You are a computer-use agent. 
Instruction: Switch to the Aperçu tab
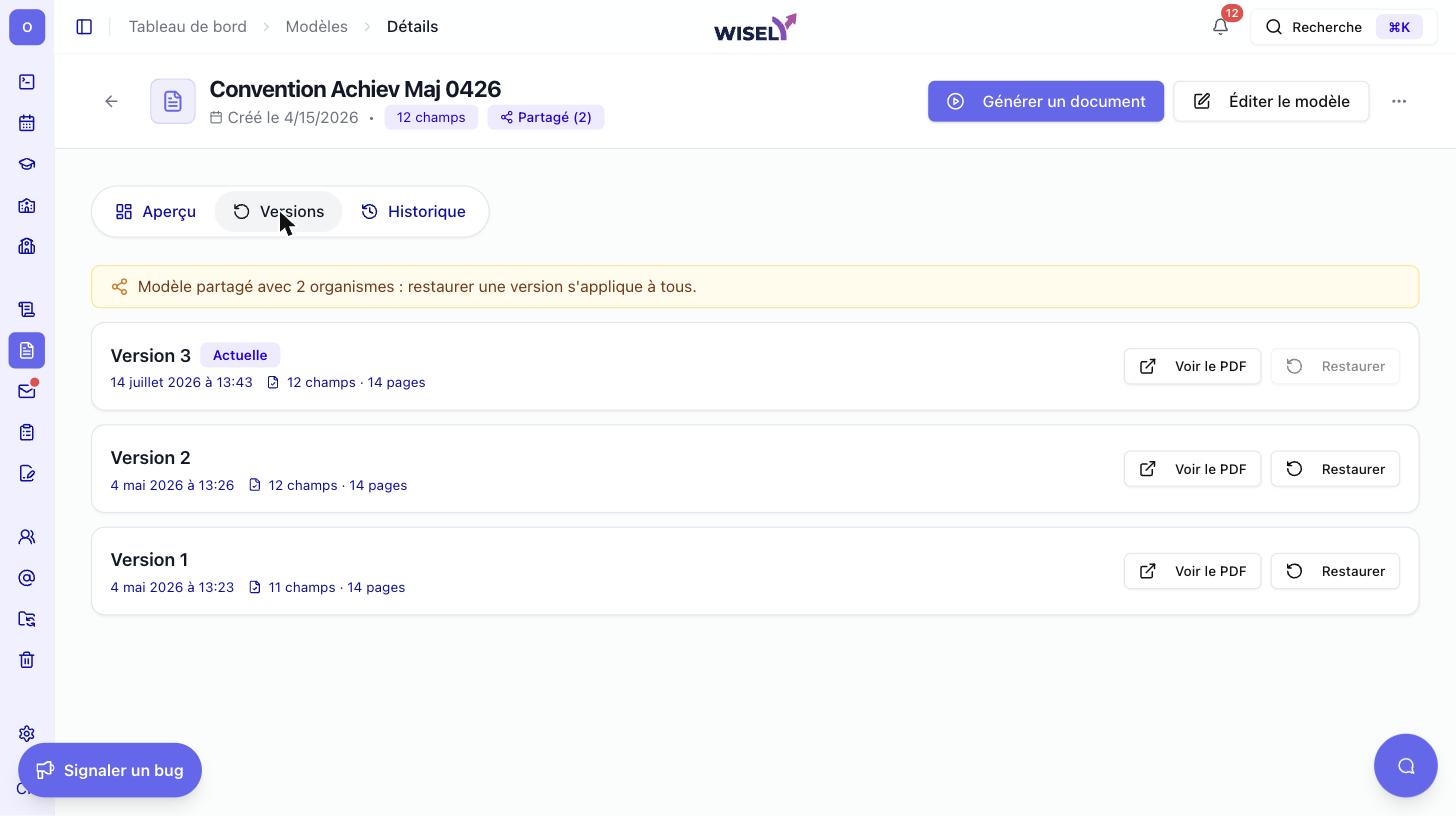pos(155,212)
